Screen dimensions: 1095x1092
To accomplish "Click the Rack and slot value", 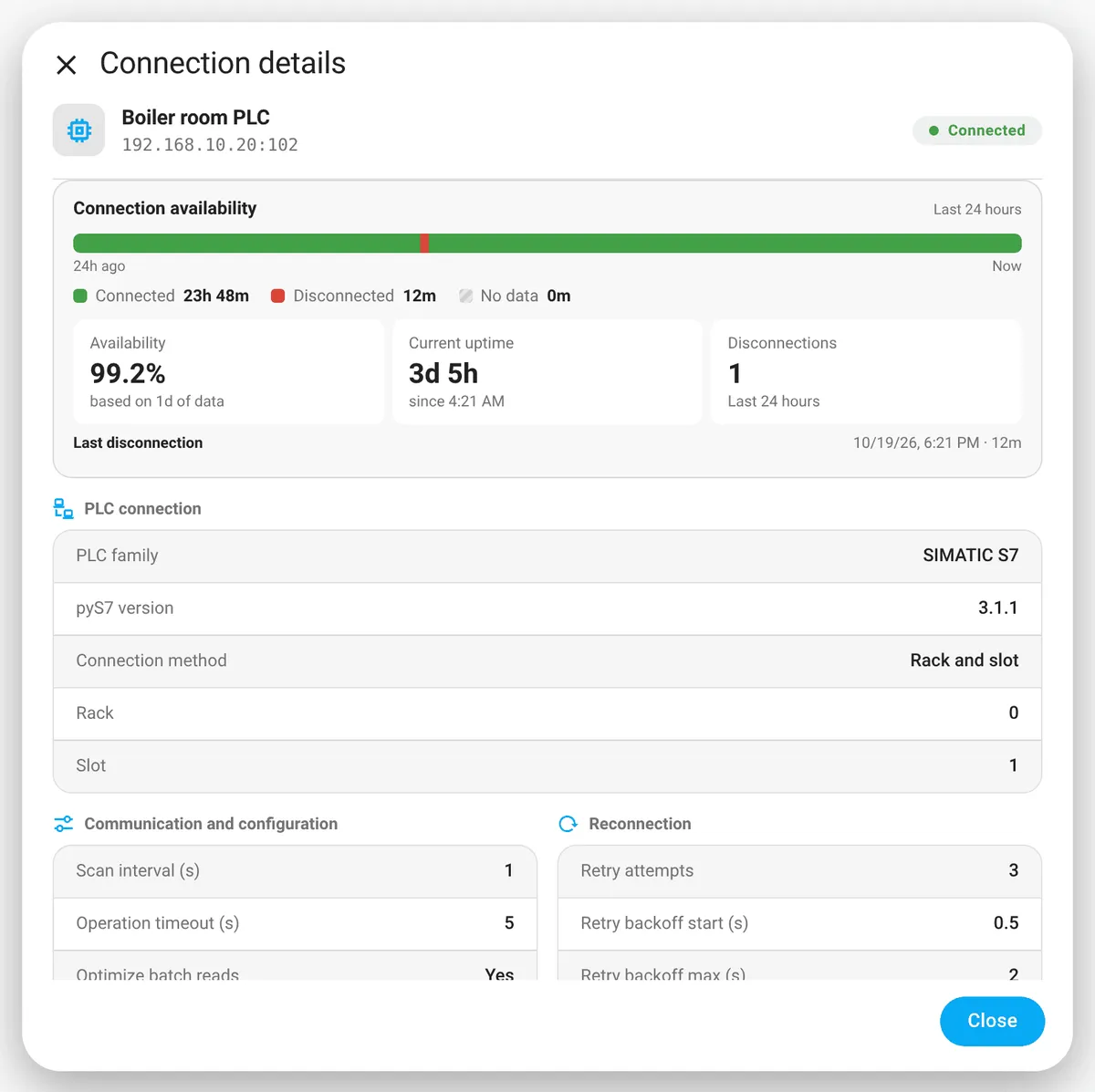I will (964, 660).
